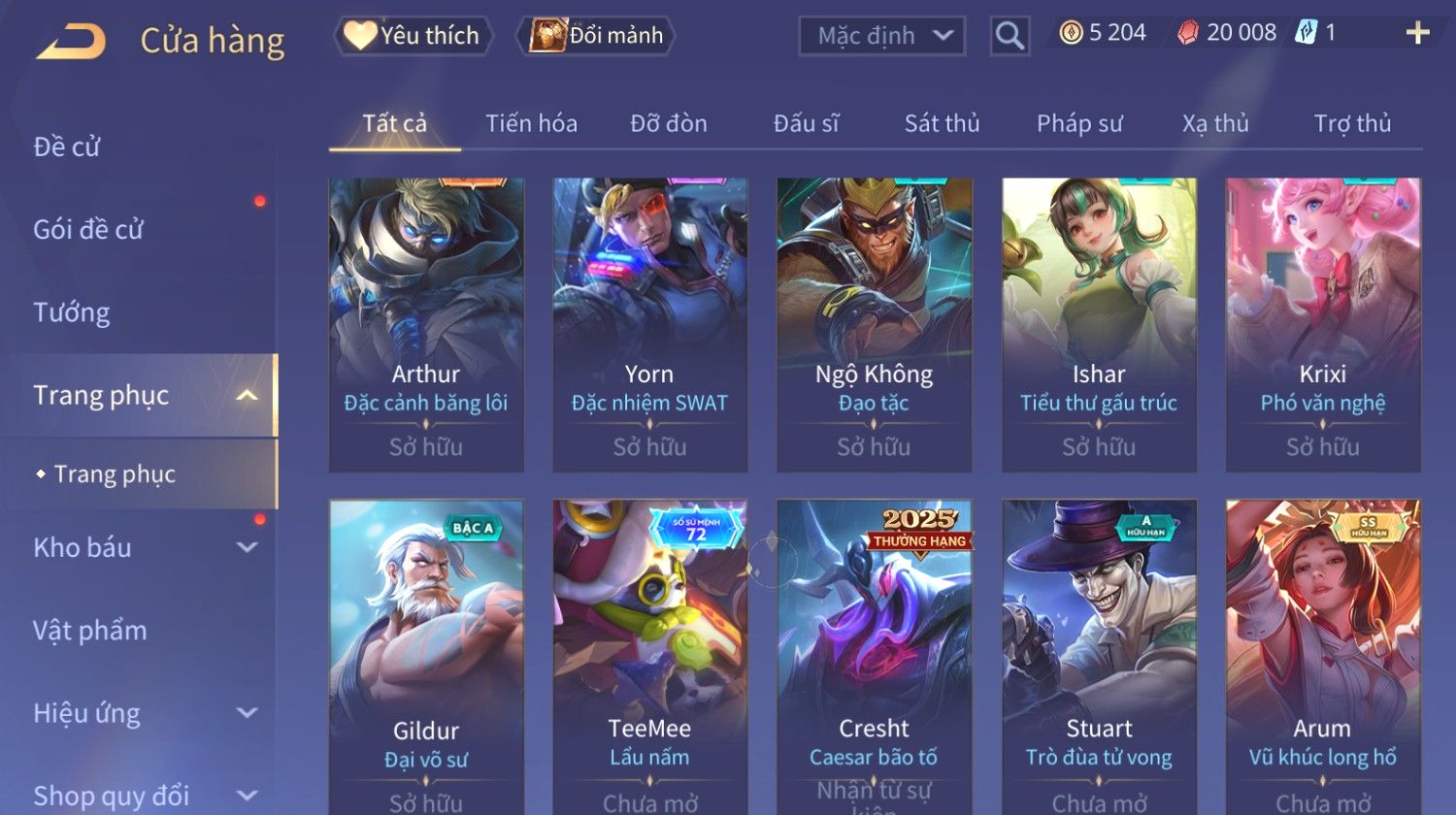Tap the gold coin balance icon

coord(1071,33)
